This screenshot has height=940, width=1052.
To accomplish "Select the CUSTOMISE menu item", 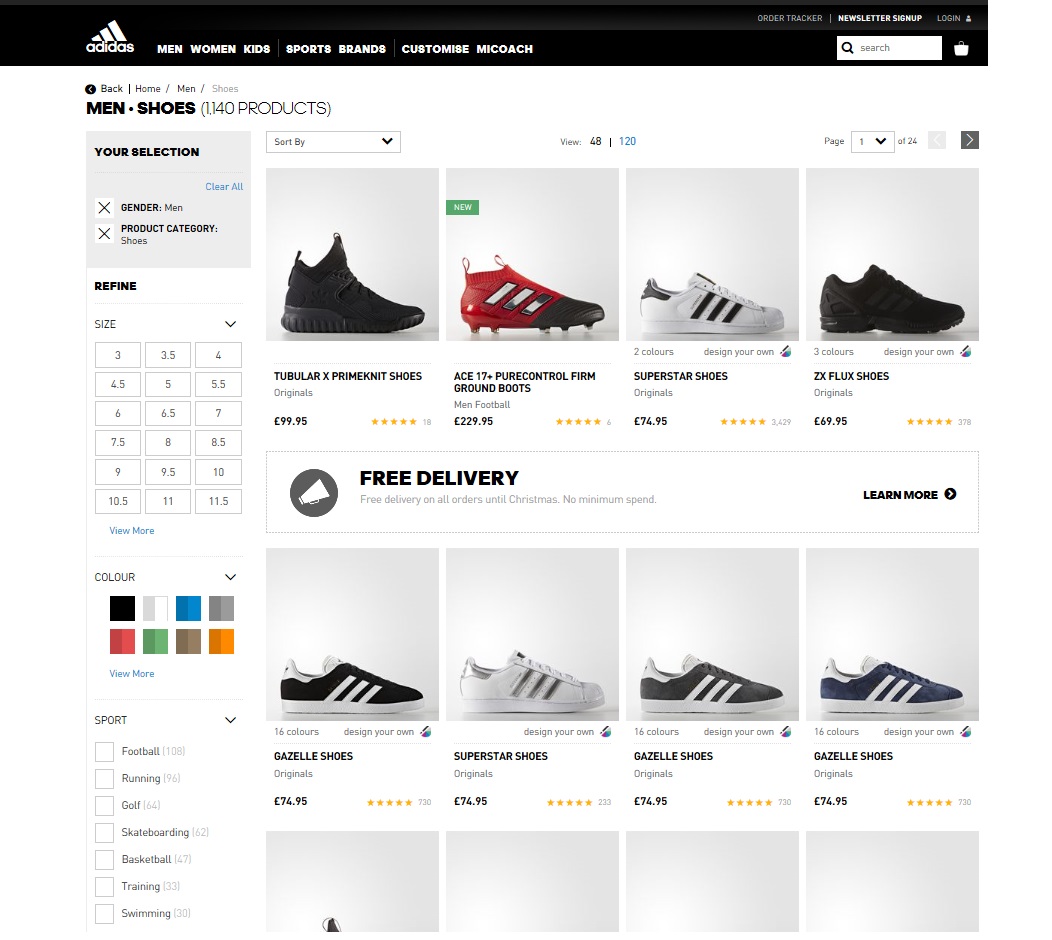I will tap(435, 48).
